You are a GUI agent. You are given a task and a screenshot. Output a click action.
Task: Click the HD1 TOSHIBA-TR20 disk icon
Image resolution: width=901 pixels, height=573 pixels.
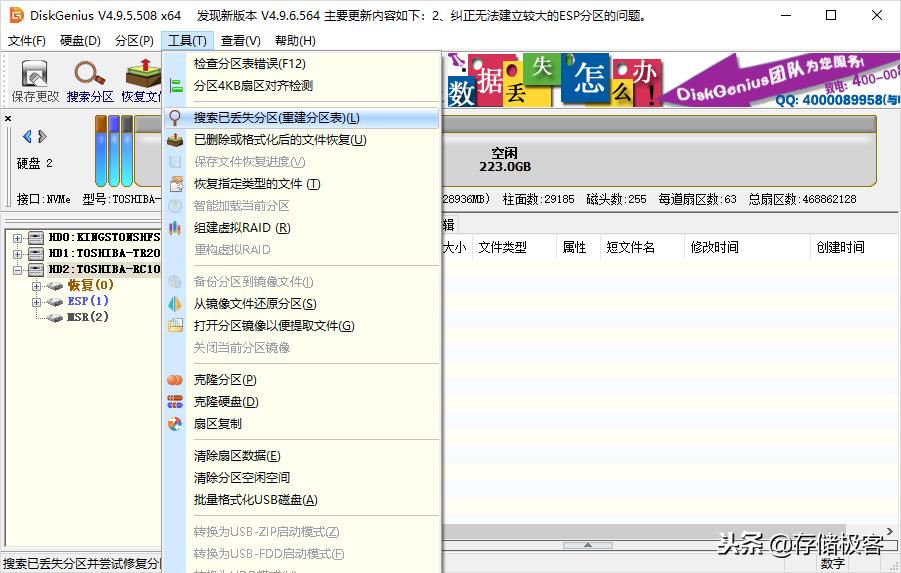[x=36, y=253]
